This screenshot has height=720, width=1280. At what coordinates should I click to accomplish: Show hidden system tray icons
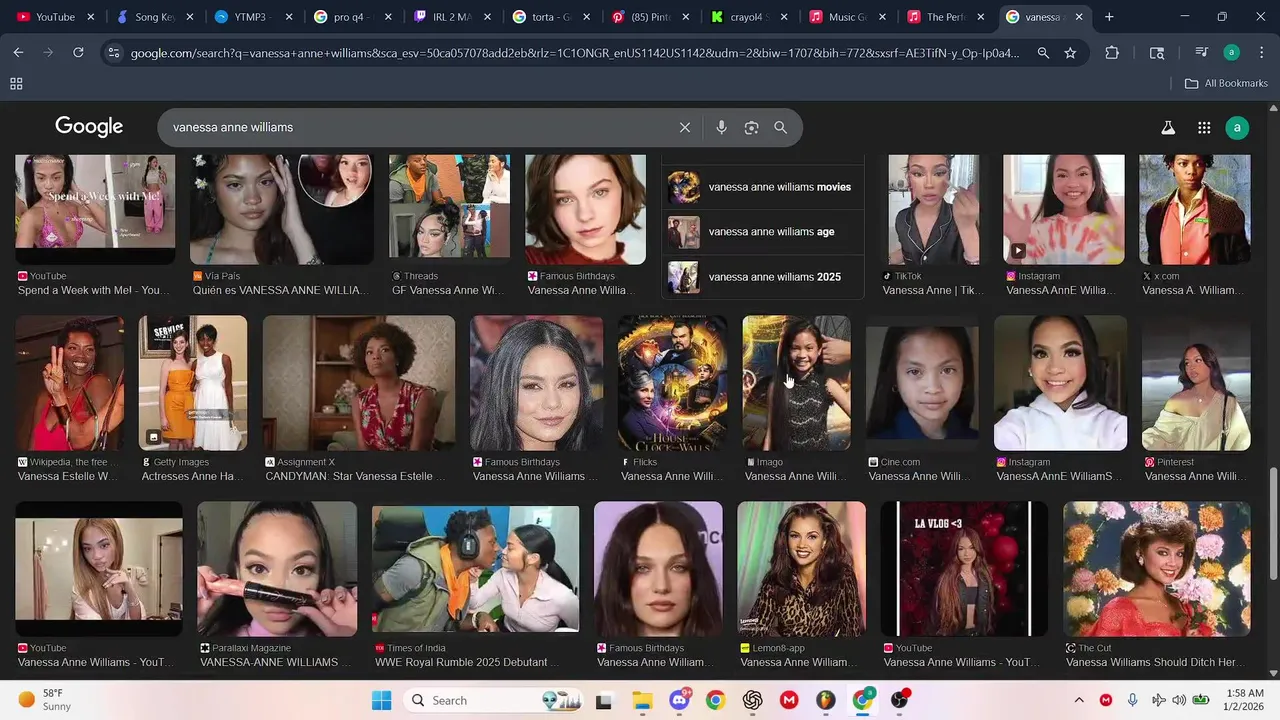(x=1078, y=700)
